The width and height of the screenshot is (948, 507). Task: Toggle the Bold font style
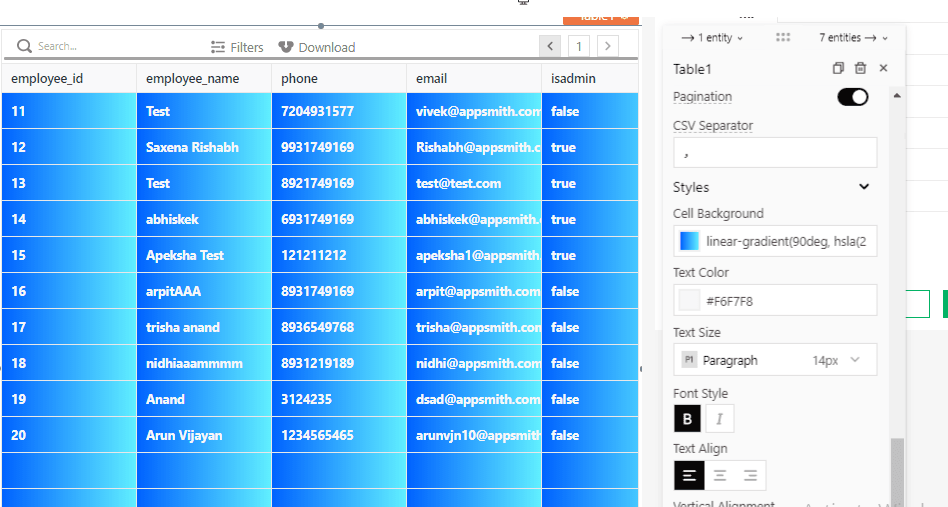click(687, 419)
